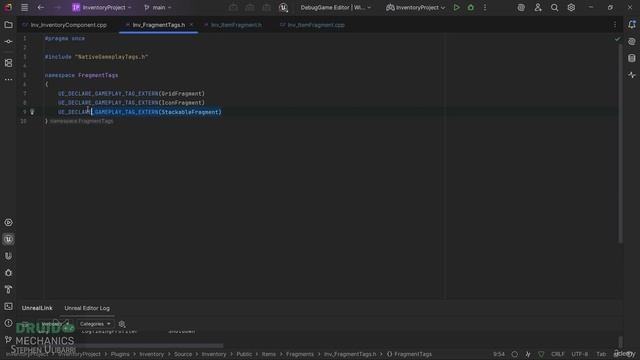Viewport: 640px width, 360px height.
Task: Open Database tool window
Action: tap(632, 58)
